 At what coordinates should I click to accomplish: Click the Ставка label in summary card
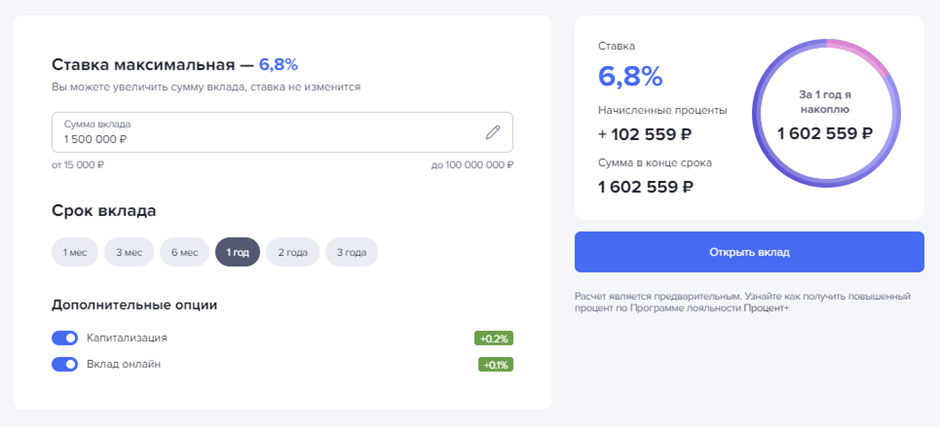click(616, 46)
